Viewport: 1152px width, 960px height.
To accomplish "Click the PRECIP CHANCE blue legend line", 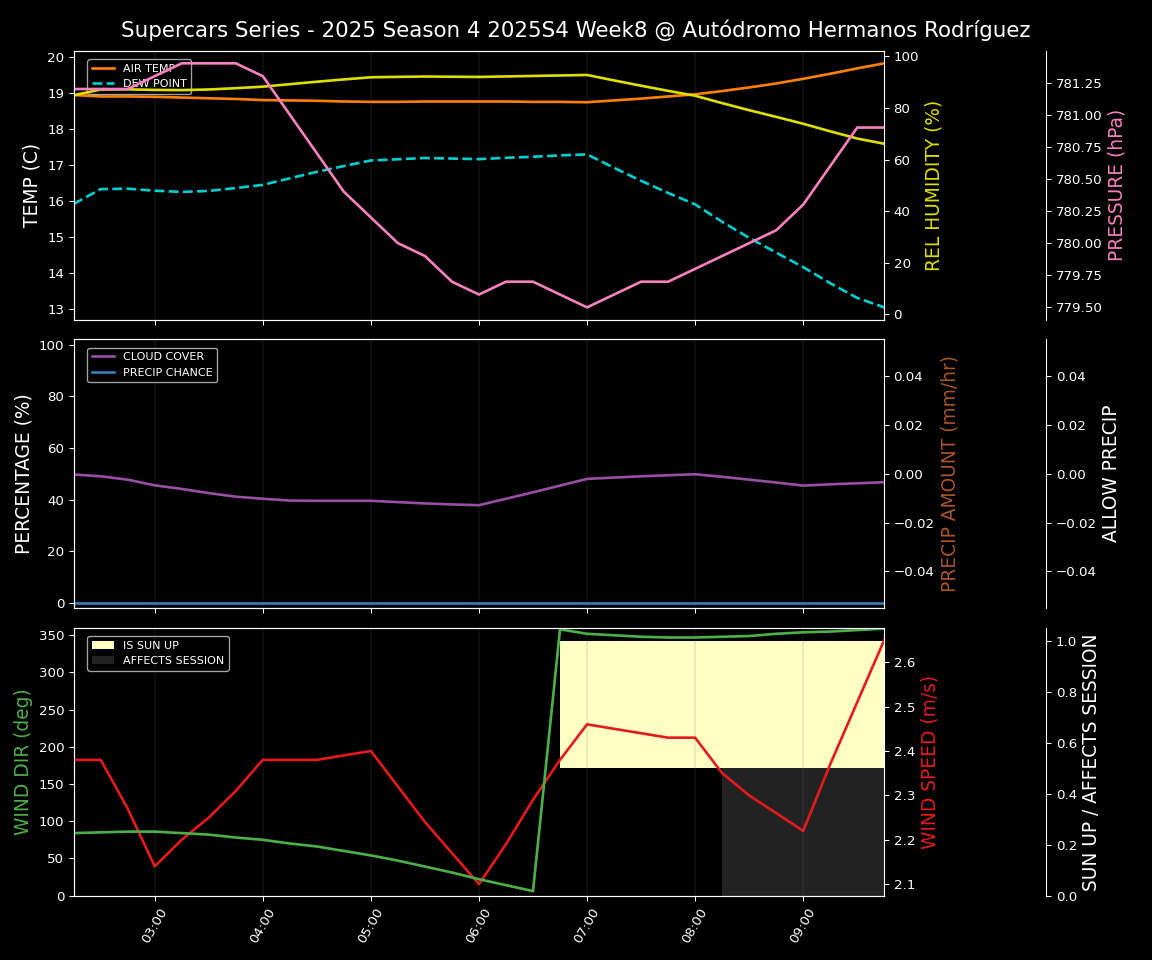I will (x=103, y=373).
